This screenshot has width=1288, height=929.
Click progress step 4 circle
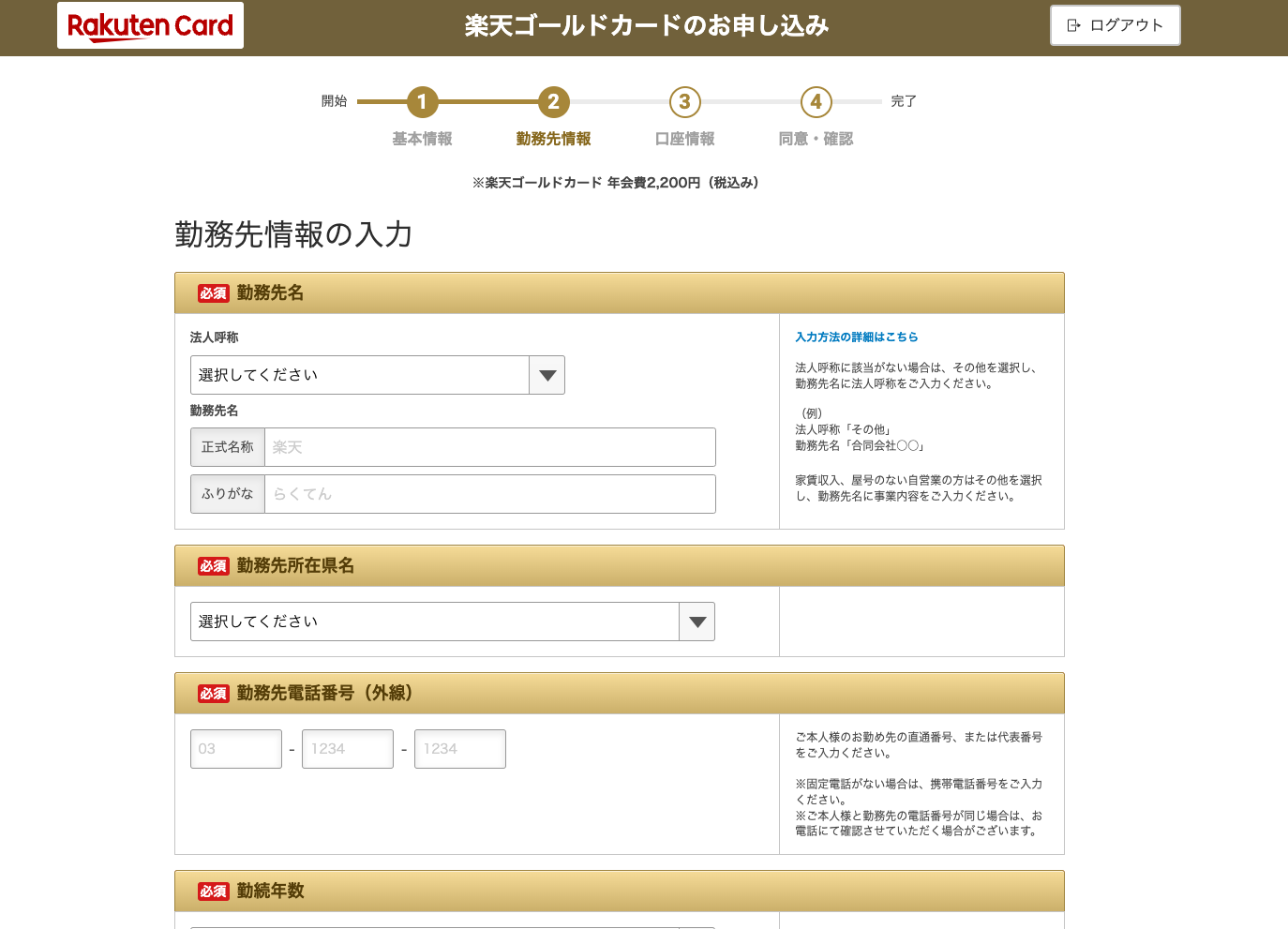click(x=815, y=101)
